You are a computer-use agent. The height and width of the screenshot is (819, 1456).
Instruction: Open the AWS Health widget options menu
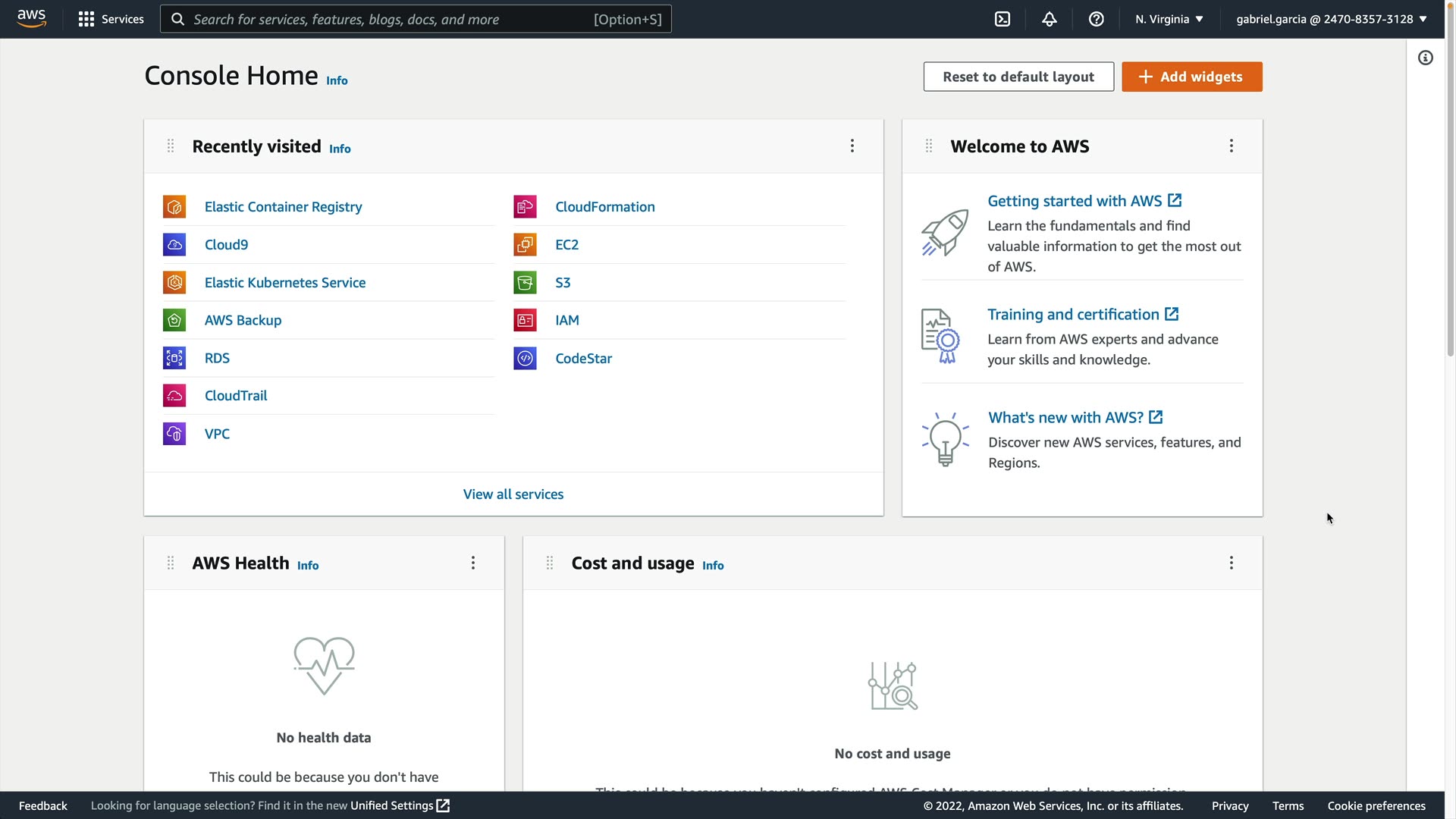473,563
